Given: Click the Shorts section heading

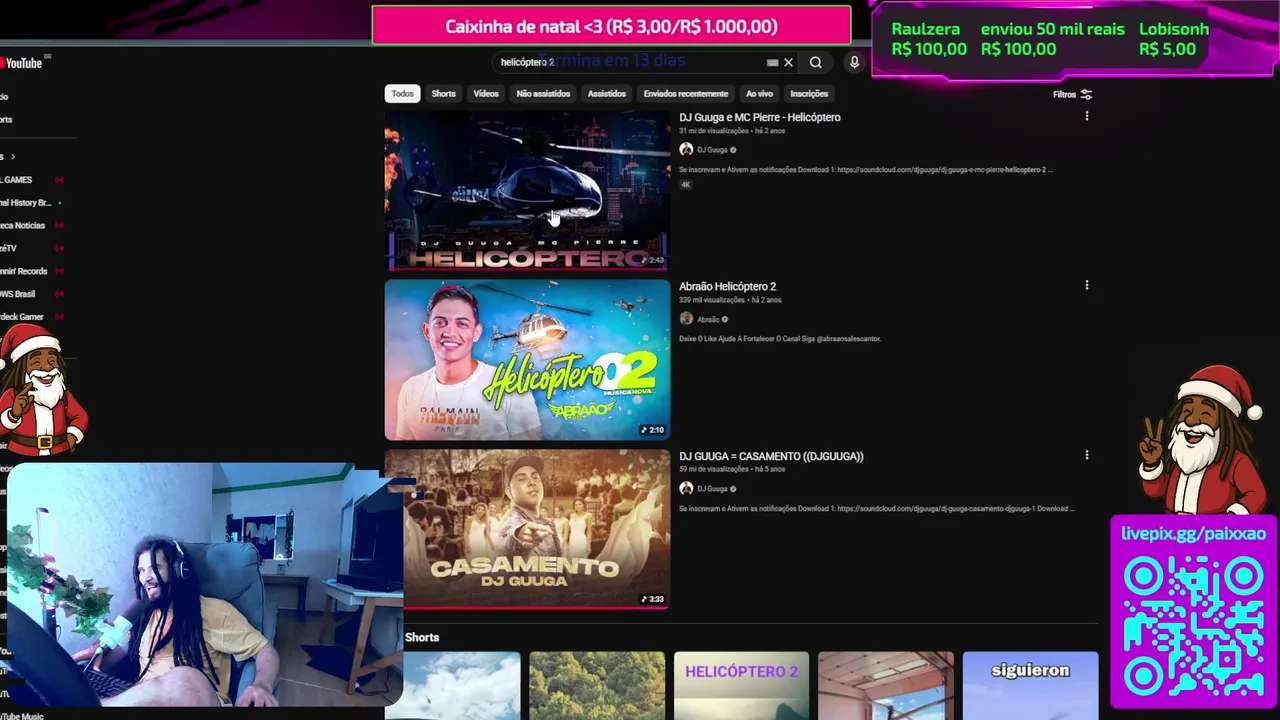Looking at the screenshot, I should (x=422, y=637).
